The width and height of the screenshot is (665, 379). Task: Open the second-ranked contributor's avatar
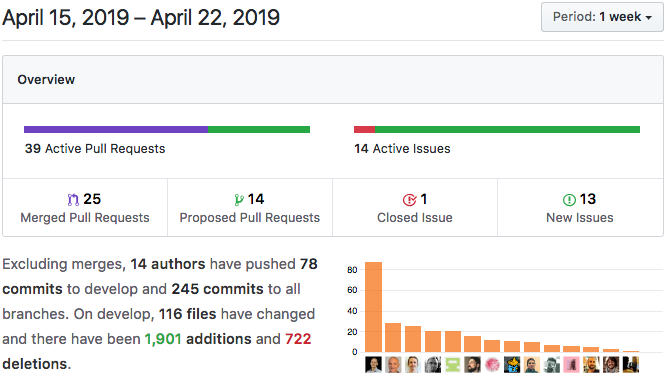tap(393, 365)
